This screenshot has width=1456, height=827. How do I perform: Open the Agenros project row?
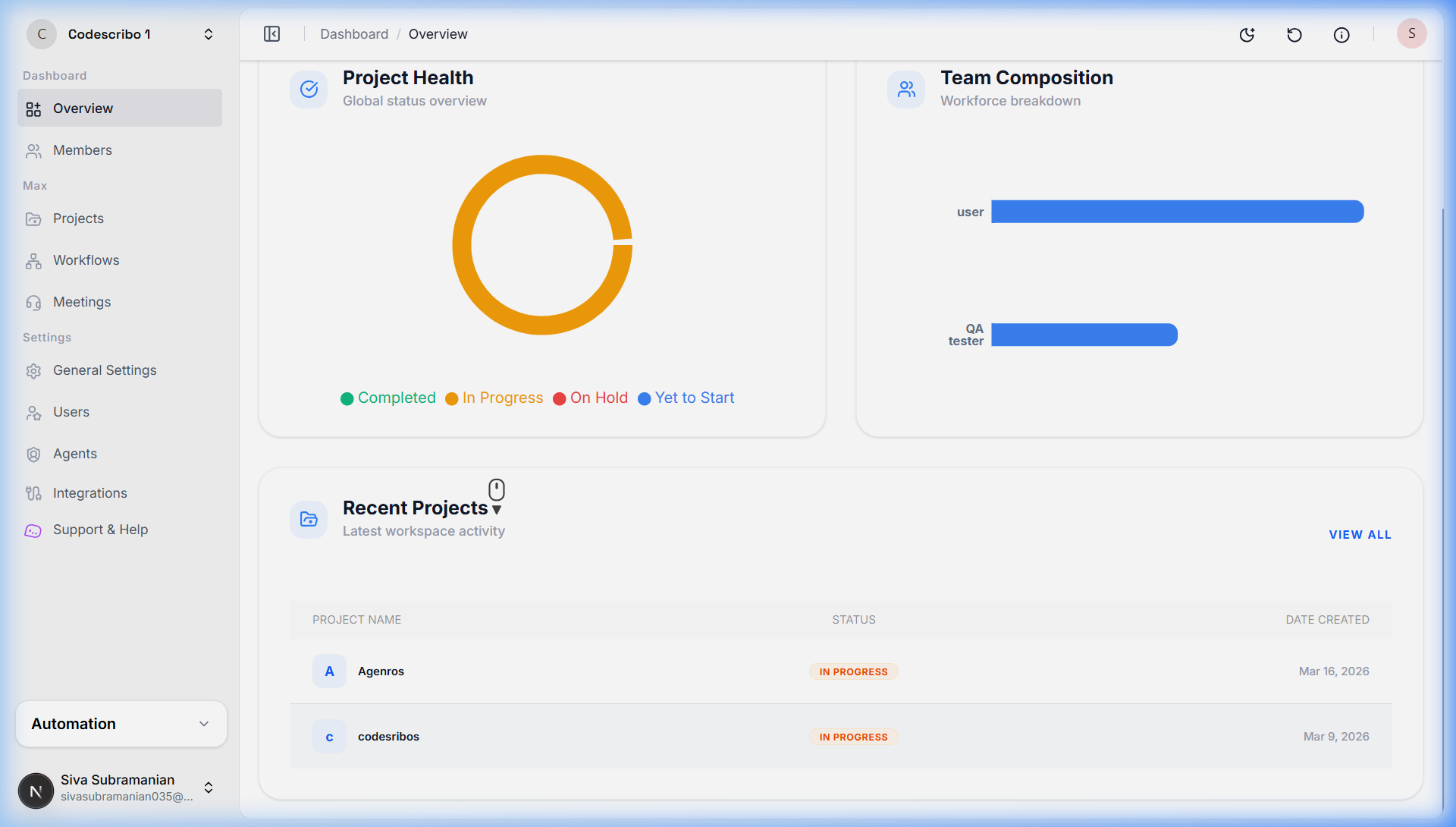(x=381, y=671)
